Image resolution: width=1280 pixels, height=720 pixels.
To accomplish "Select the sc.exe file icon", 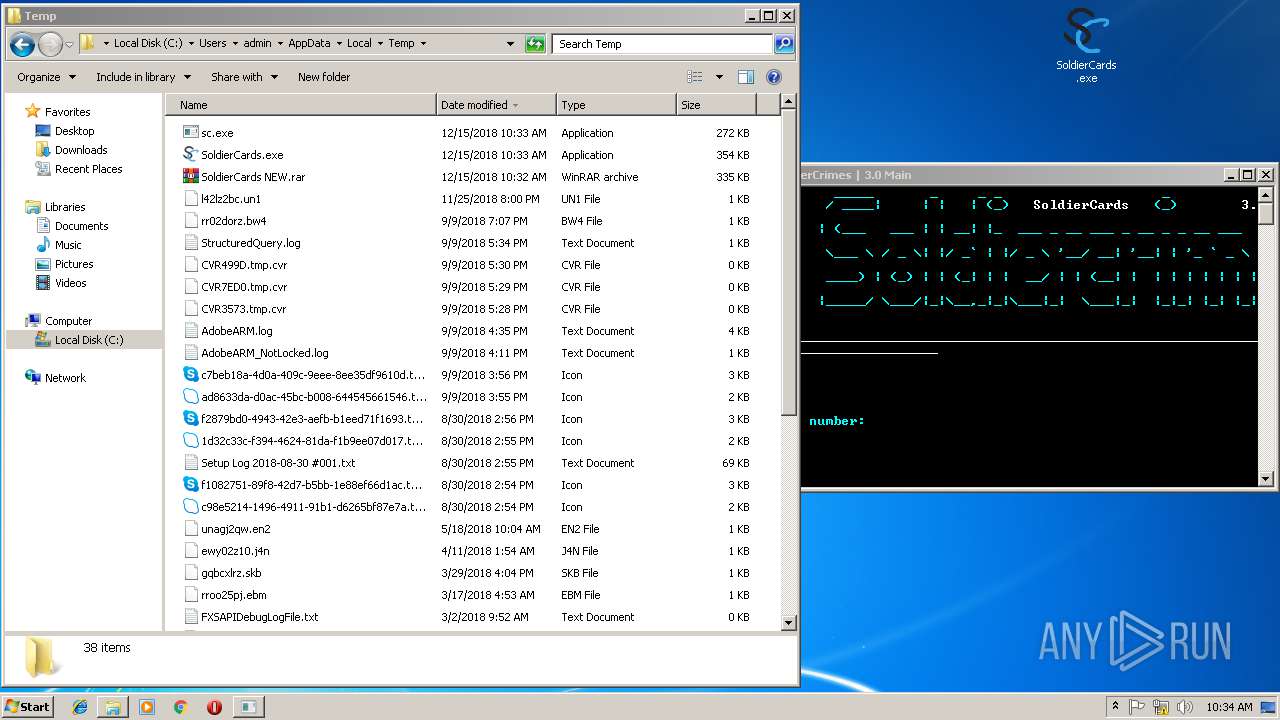I will click(191, 133).
